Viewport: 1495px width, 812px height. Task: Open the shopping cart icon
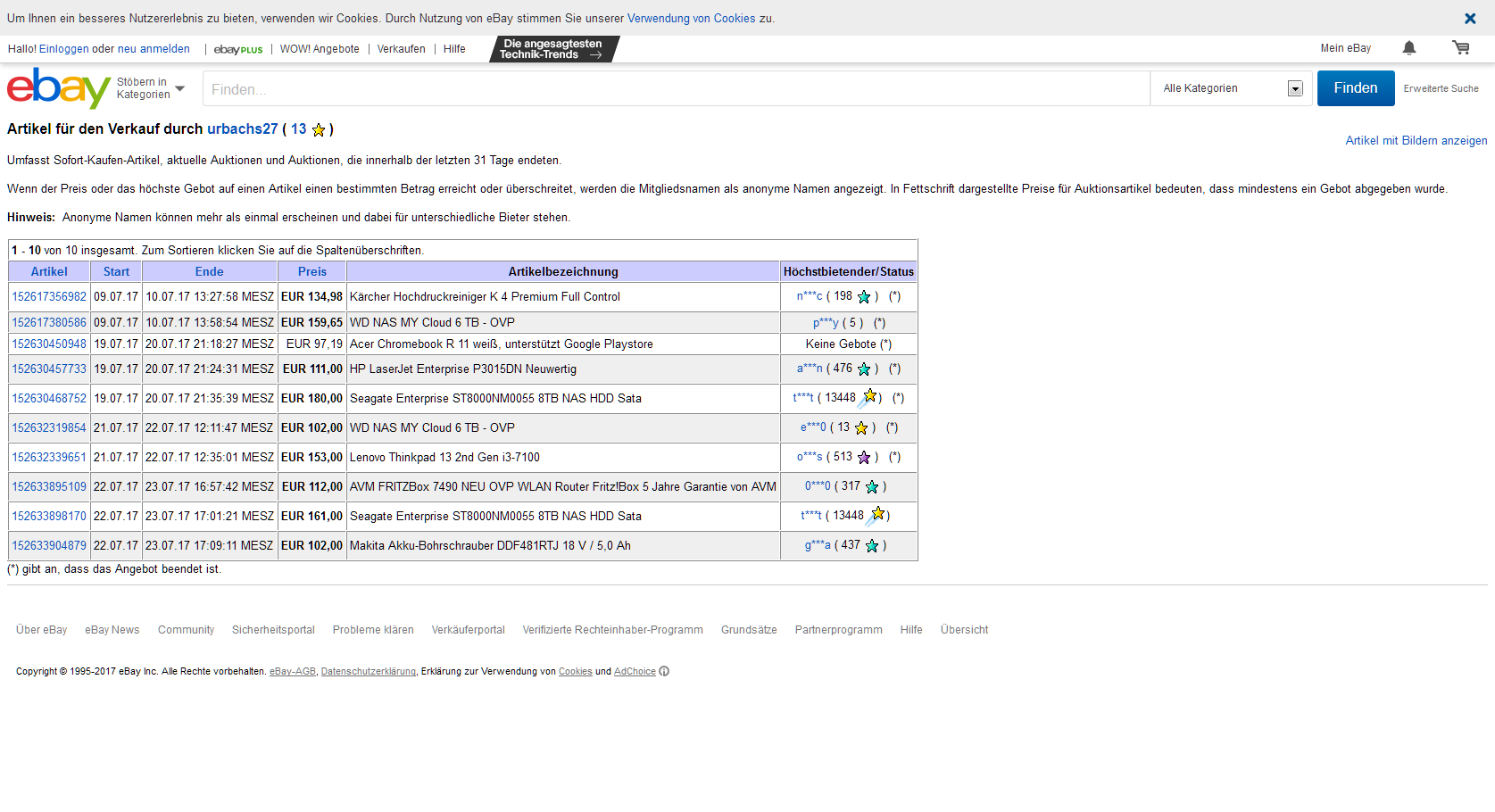[1461, 48]
